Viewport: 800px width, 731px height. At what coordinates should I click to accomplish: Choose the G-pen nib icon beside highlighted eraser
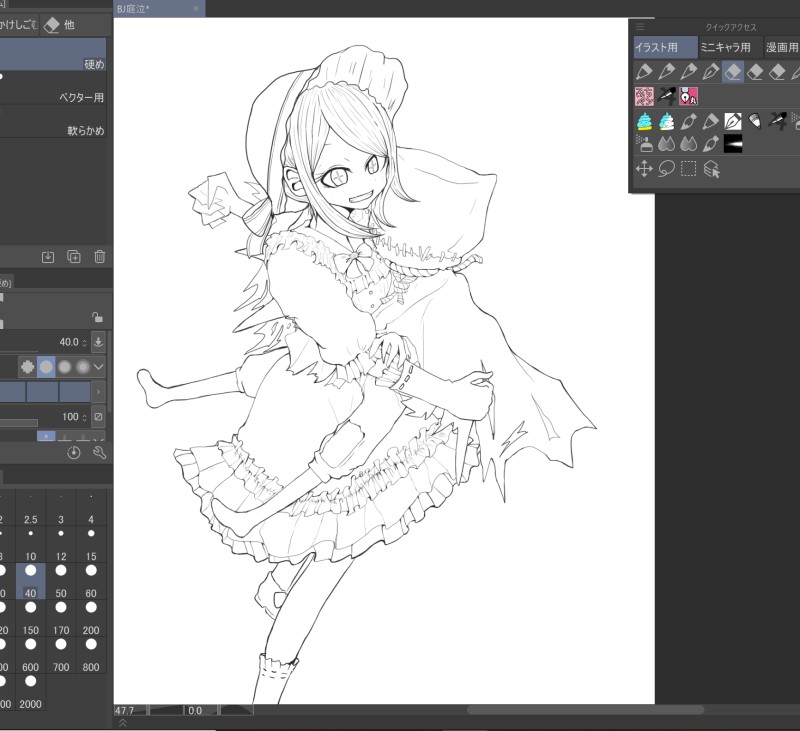711,72
